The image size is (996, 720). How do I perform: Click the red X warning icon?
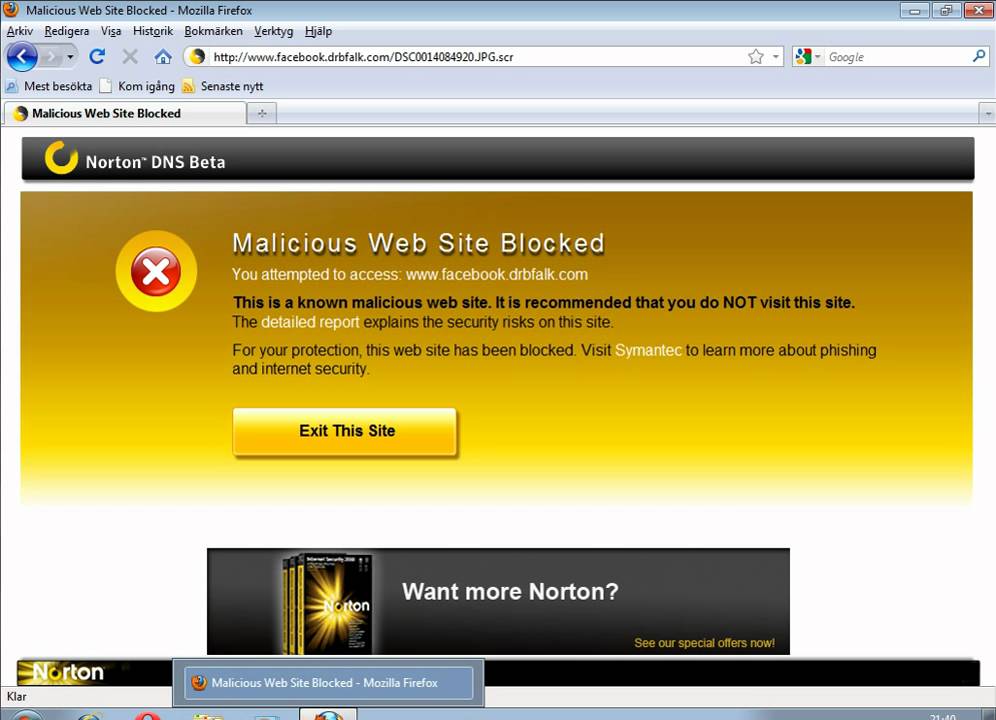156,271
